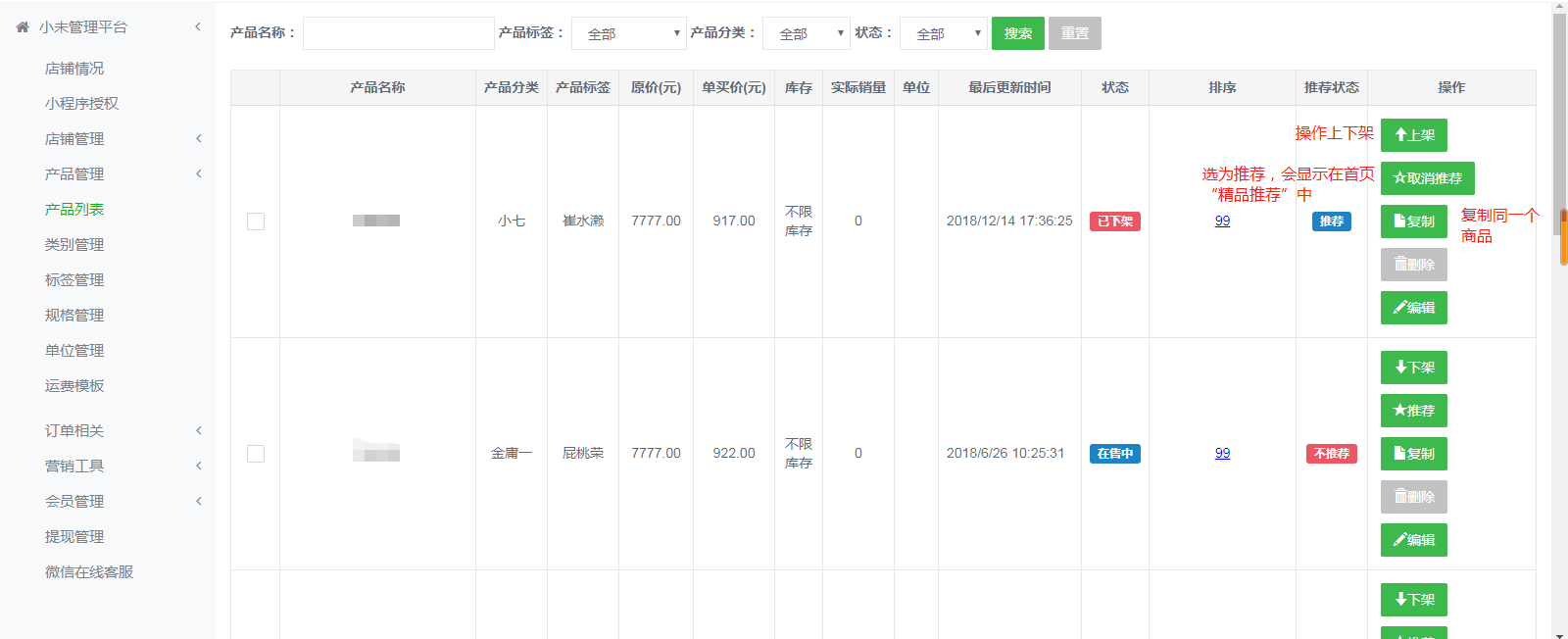The width and height of the screenshot is (1568, 639).
Task: Click the green 搜索 button
Action: coord(1017,33)
